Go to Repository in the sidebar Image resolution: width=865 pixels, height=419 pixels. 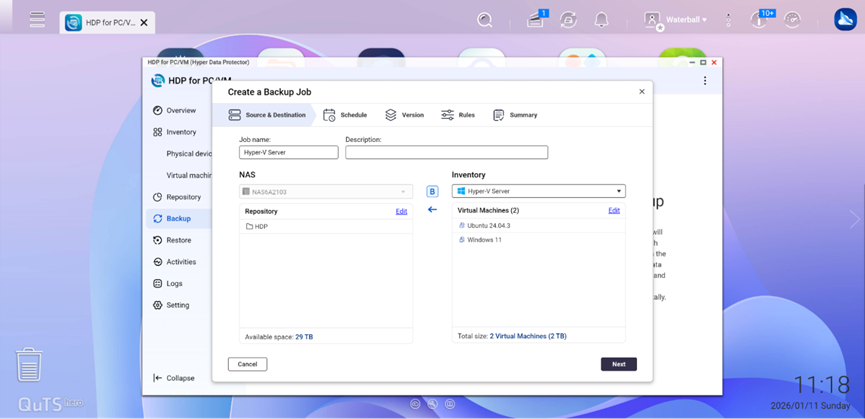(x=183, y=197)
